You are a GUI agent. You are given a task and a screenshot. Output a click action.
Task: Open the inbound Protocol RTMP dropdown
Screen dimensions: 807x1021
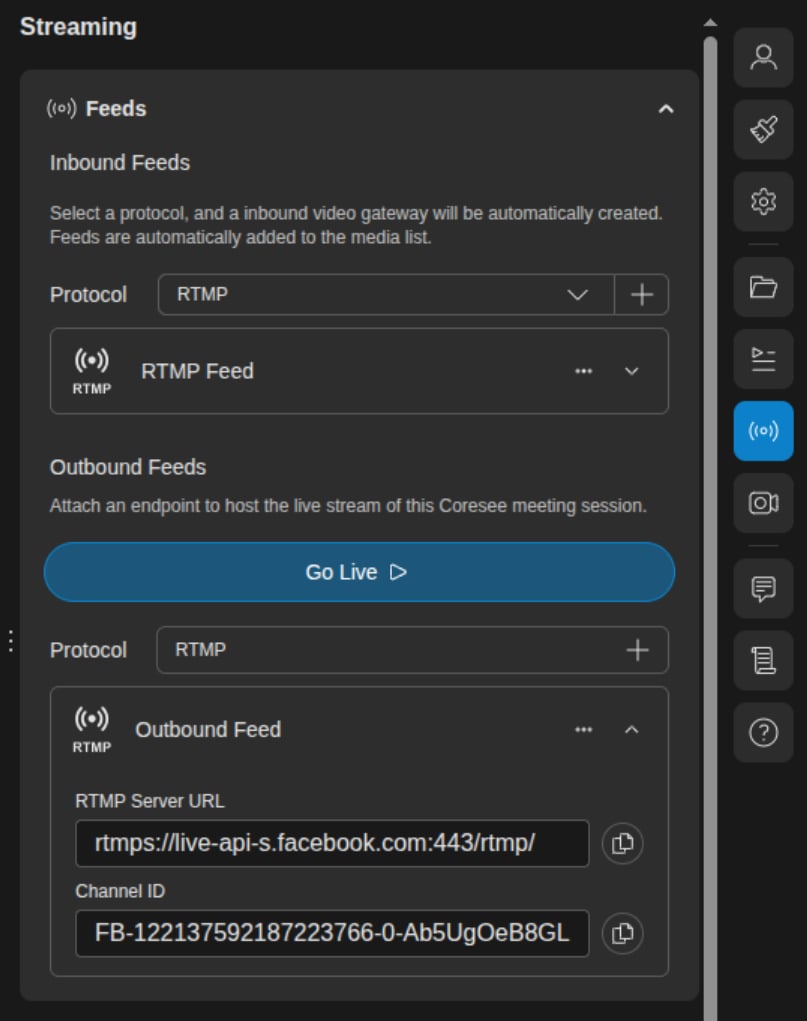[x=386, y=294]
